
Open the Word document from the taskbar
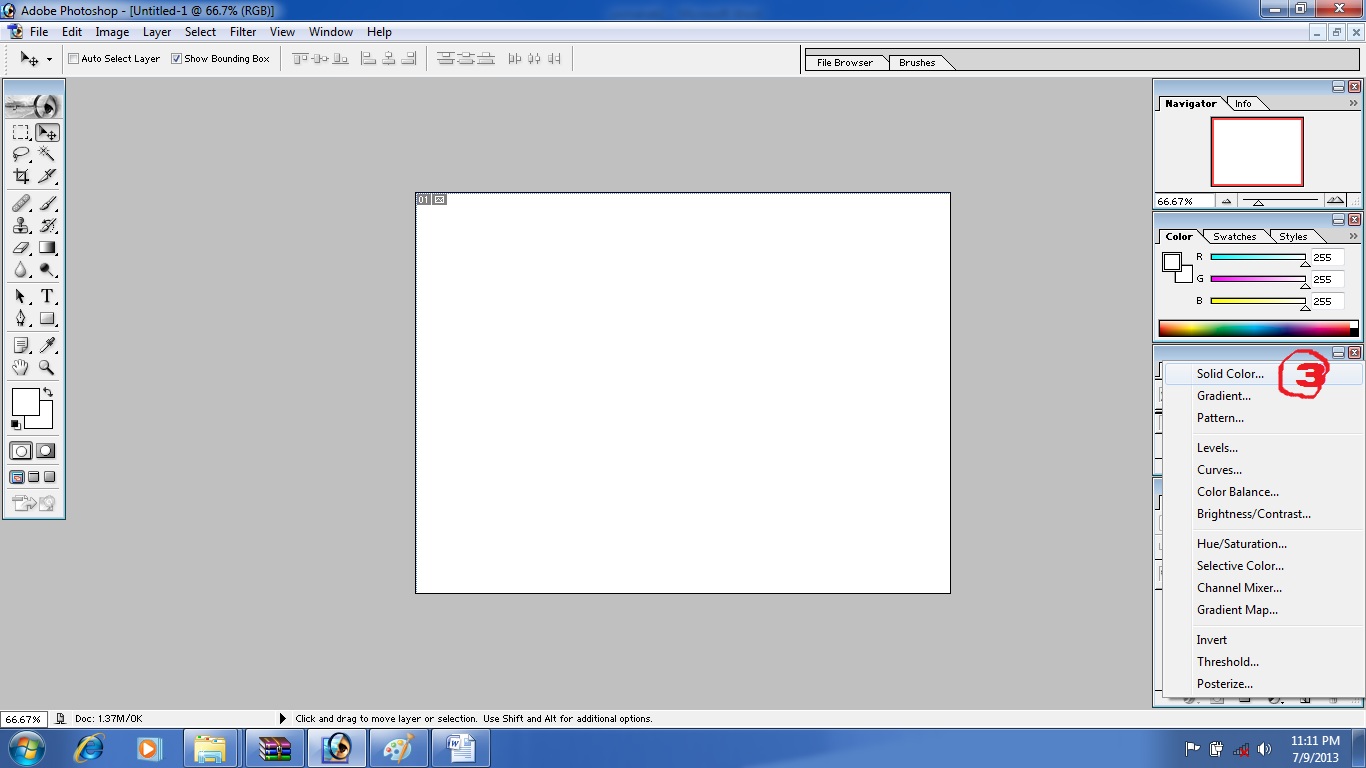(461, 747)
